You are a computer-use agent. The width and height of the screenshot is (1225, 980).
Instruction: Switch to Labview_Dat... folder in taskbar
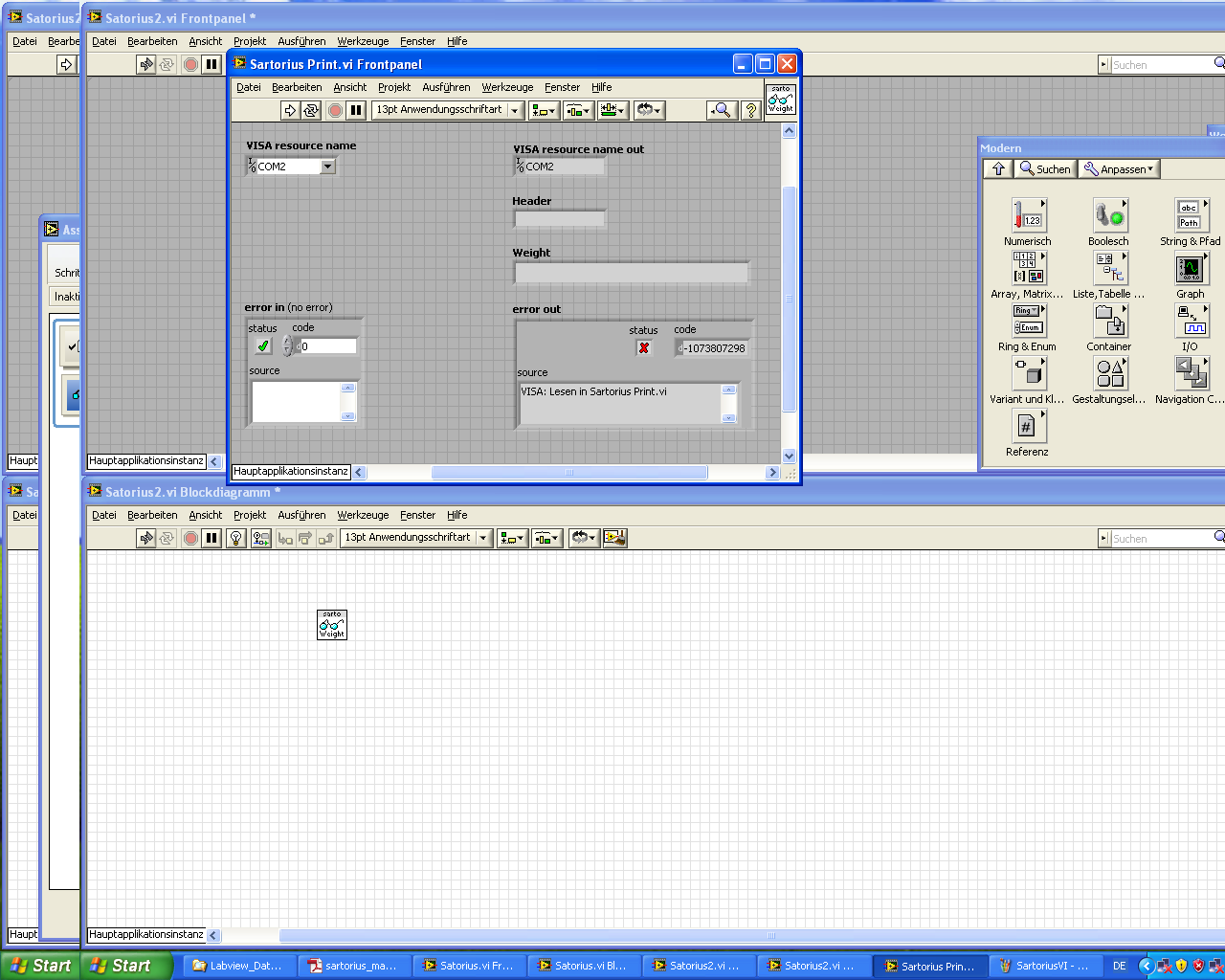[238, 966]
